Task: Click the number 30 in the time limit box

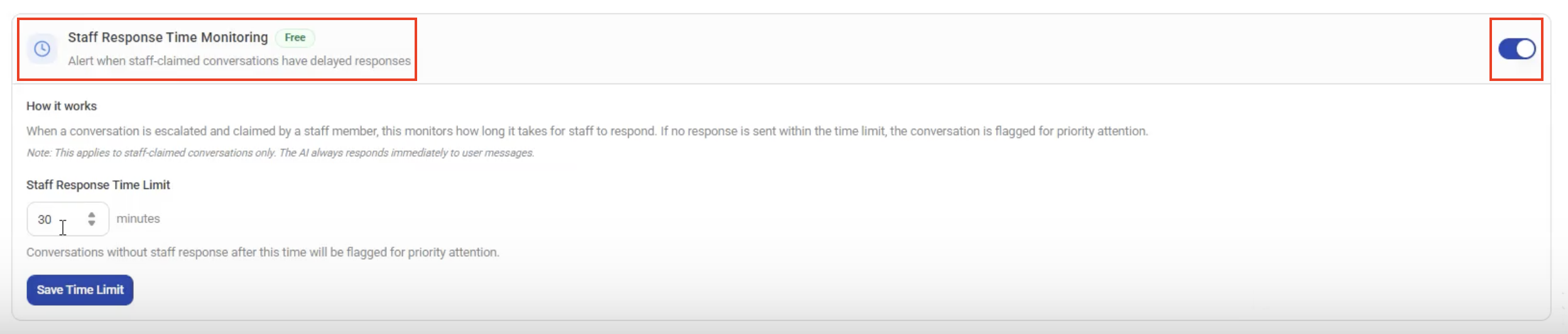Action: tap(45, 220)
